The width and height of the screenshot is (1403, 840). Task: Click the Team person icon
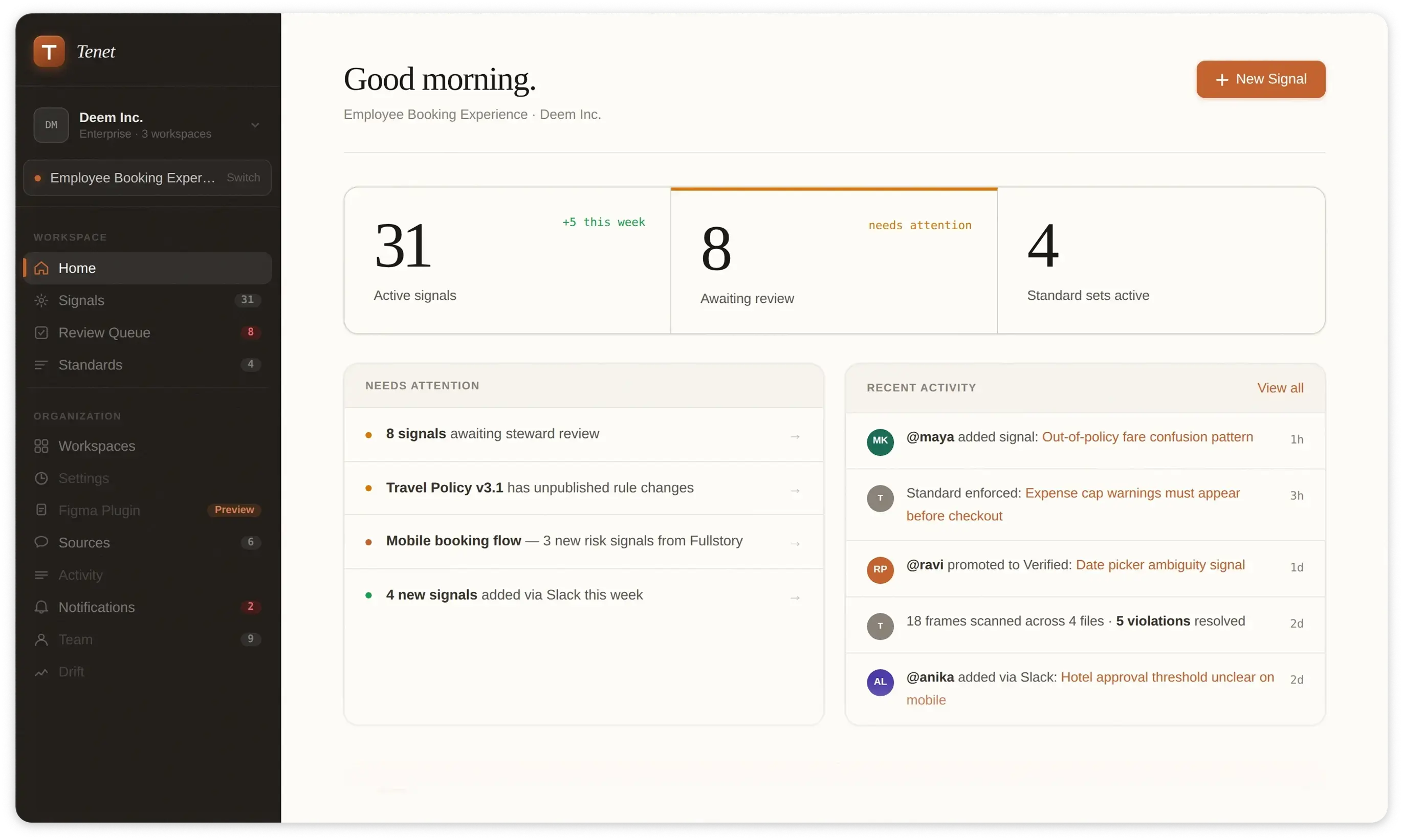tap(41, 639)
